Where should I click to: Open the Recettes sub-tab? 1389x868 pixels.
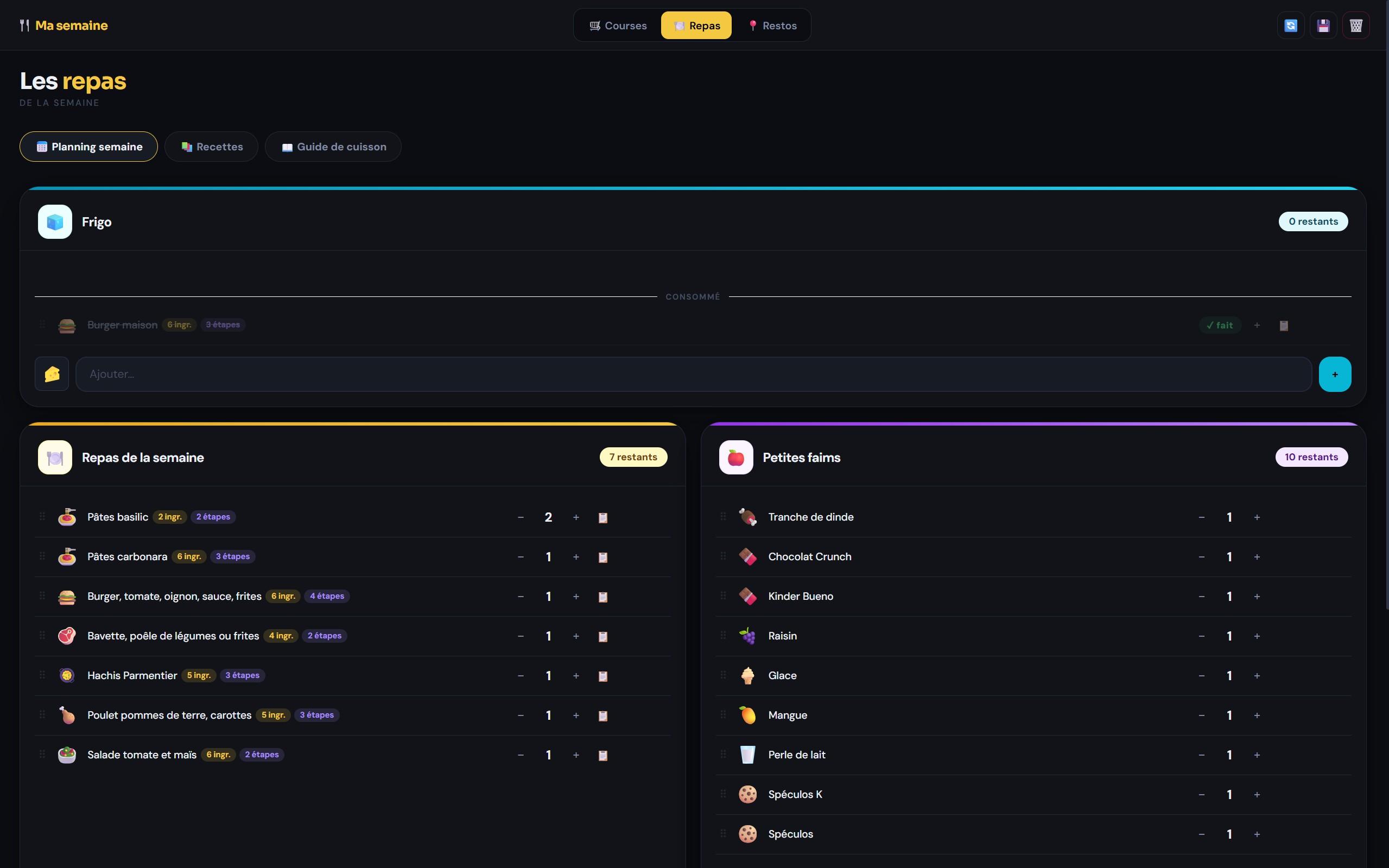pyautogui.click(x=211, y=147)
